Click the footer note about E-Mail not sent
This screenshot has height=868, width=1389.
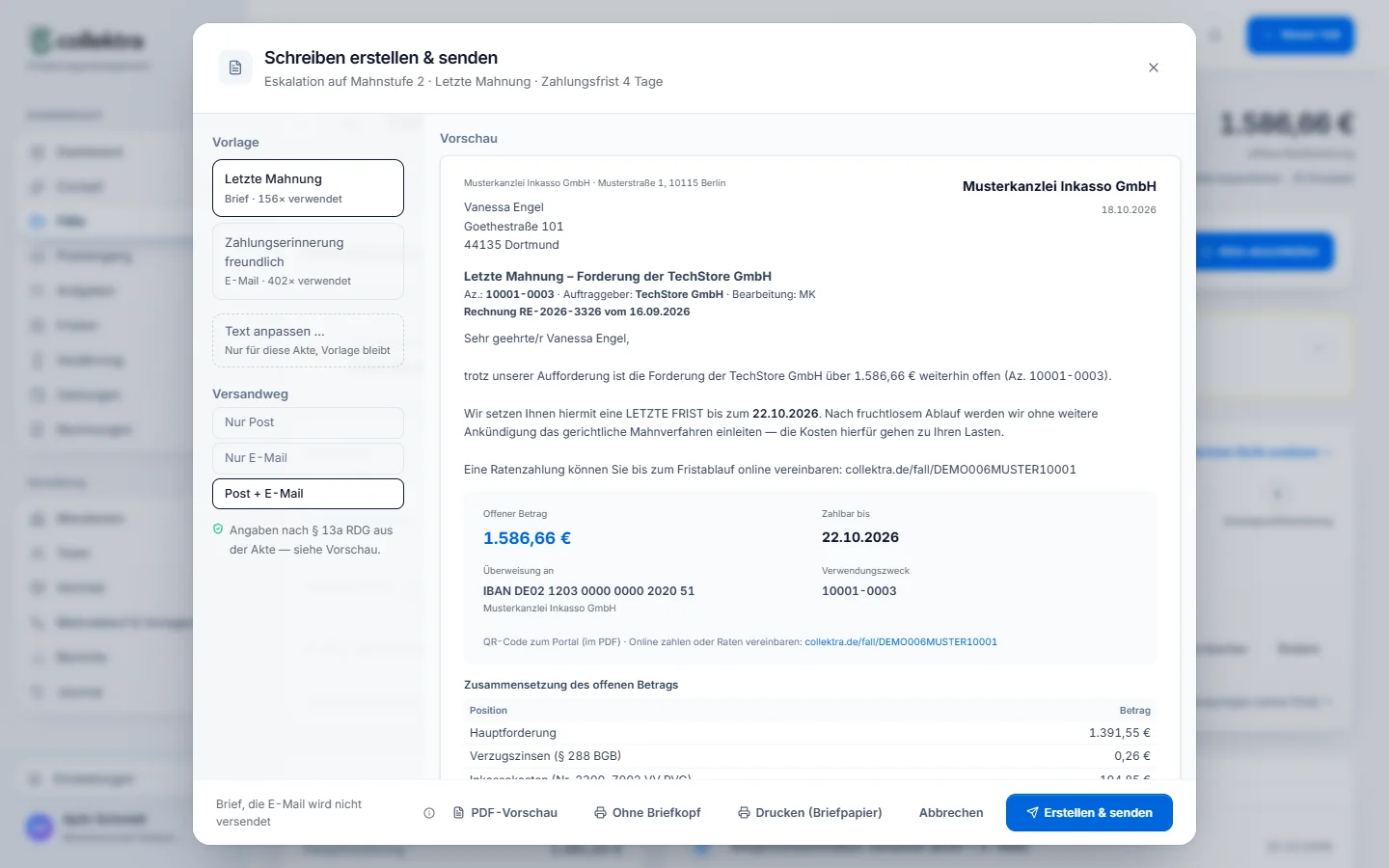coord(289,813)
